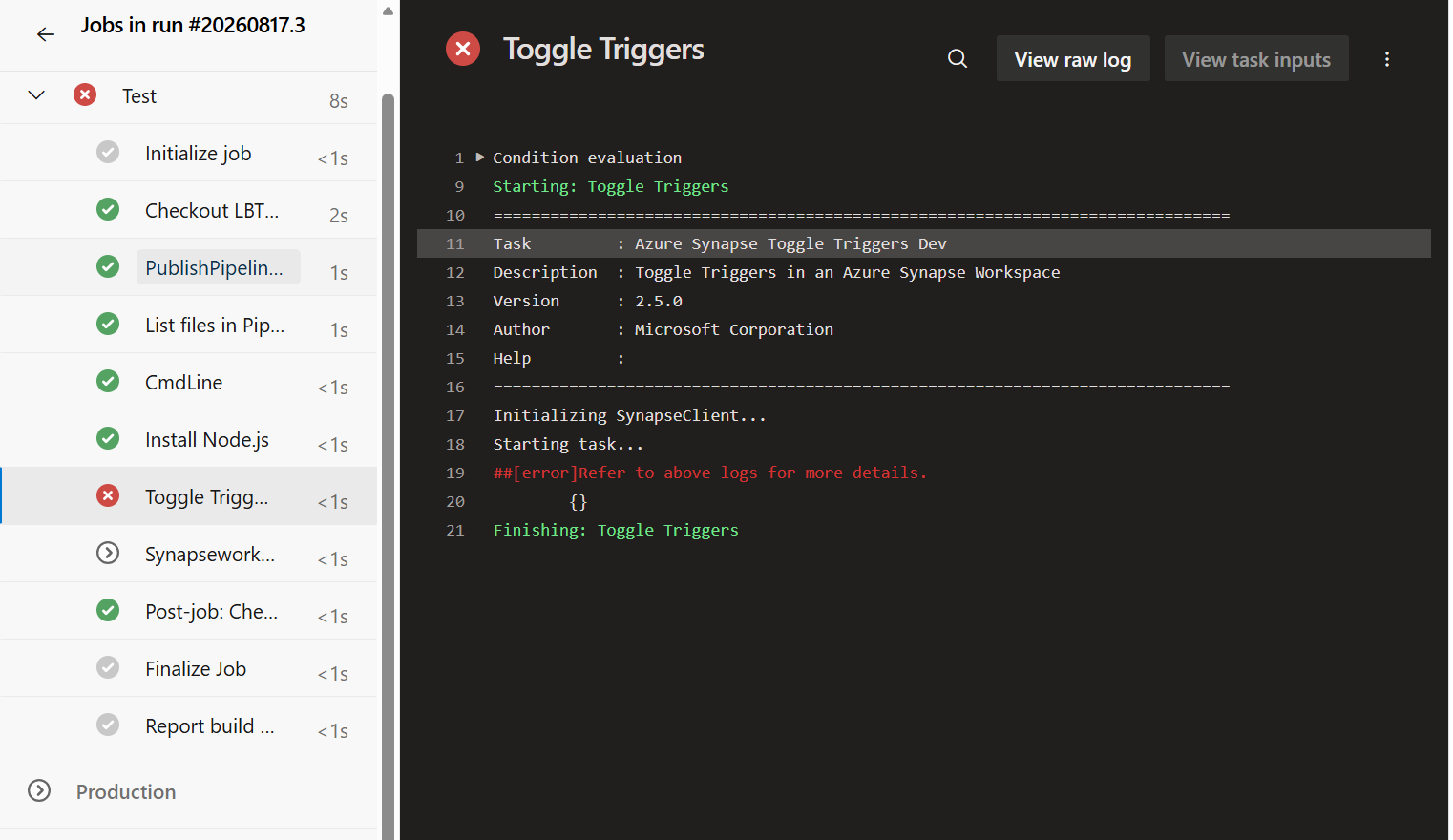Click the large red error icon in header
Viewport: 1453px width, 840px height.
463,49
